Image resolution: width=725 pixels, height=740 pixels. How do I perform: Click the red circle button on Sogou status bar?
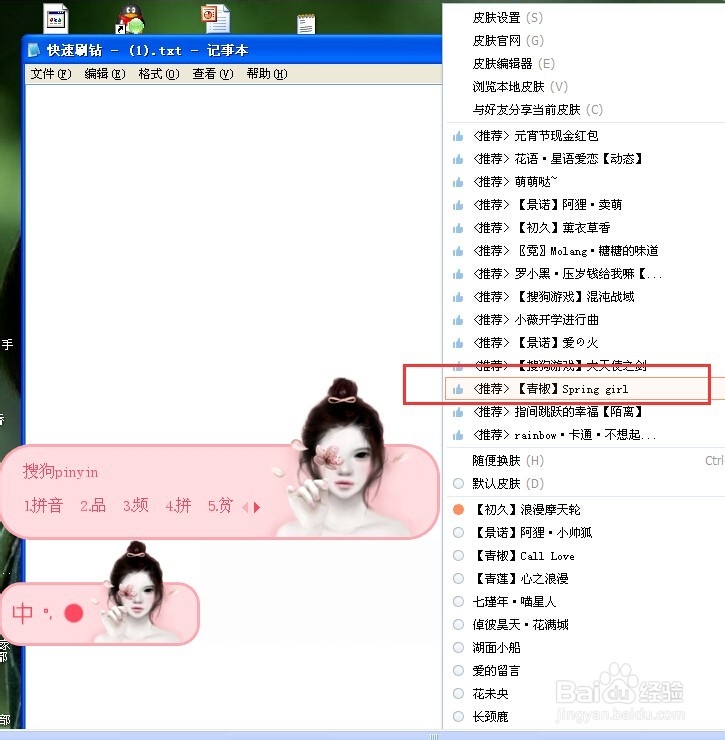[74, 613]
